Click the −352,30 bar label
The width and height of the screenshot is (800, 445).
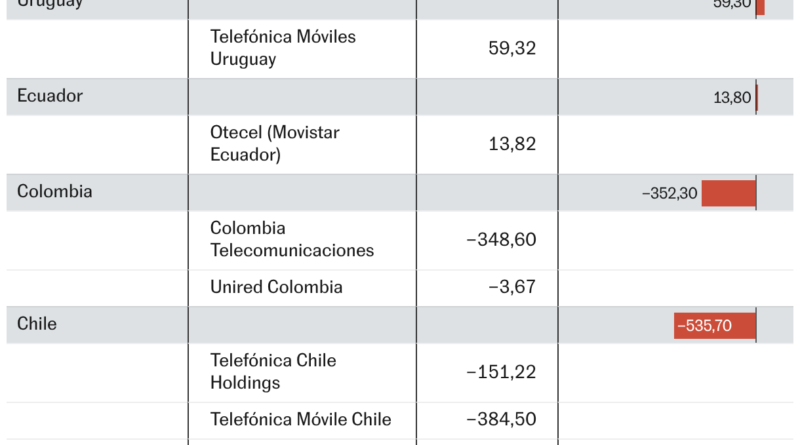click(x=669, y=193)
